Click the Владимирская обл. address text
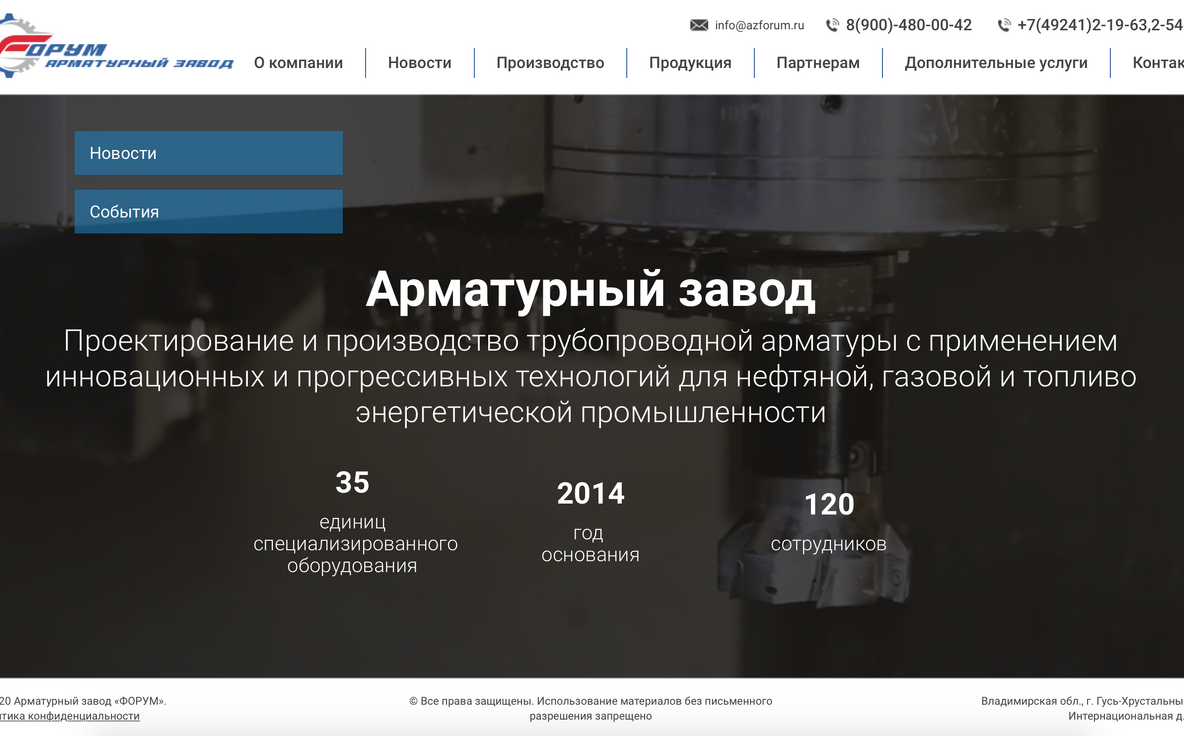The image size is (1184, 736). (1082, 708)
